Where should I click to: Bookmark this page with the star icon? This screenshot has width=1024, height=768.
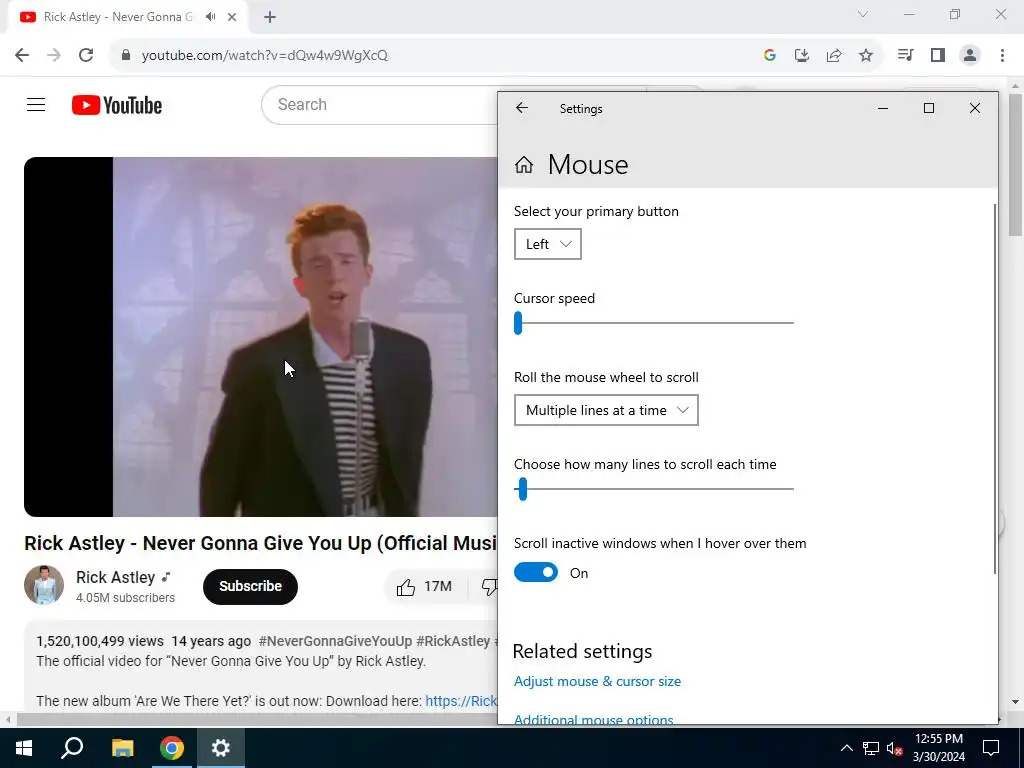[x=866, y=56]
